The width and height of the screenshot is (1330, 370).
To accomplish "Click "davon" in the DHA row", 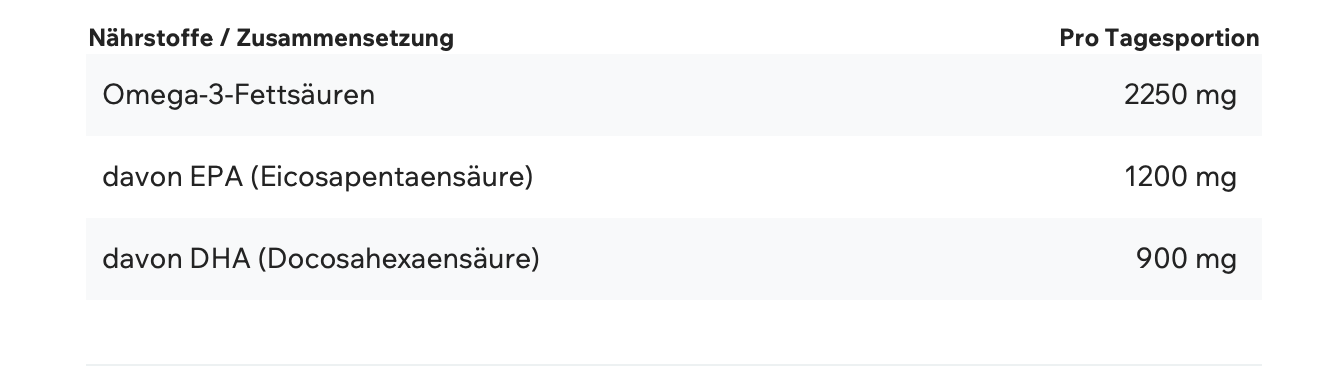I will coord(143,260).
